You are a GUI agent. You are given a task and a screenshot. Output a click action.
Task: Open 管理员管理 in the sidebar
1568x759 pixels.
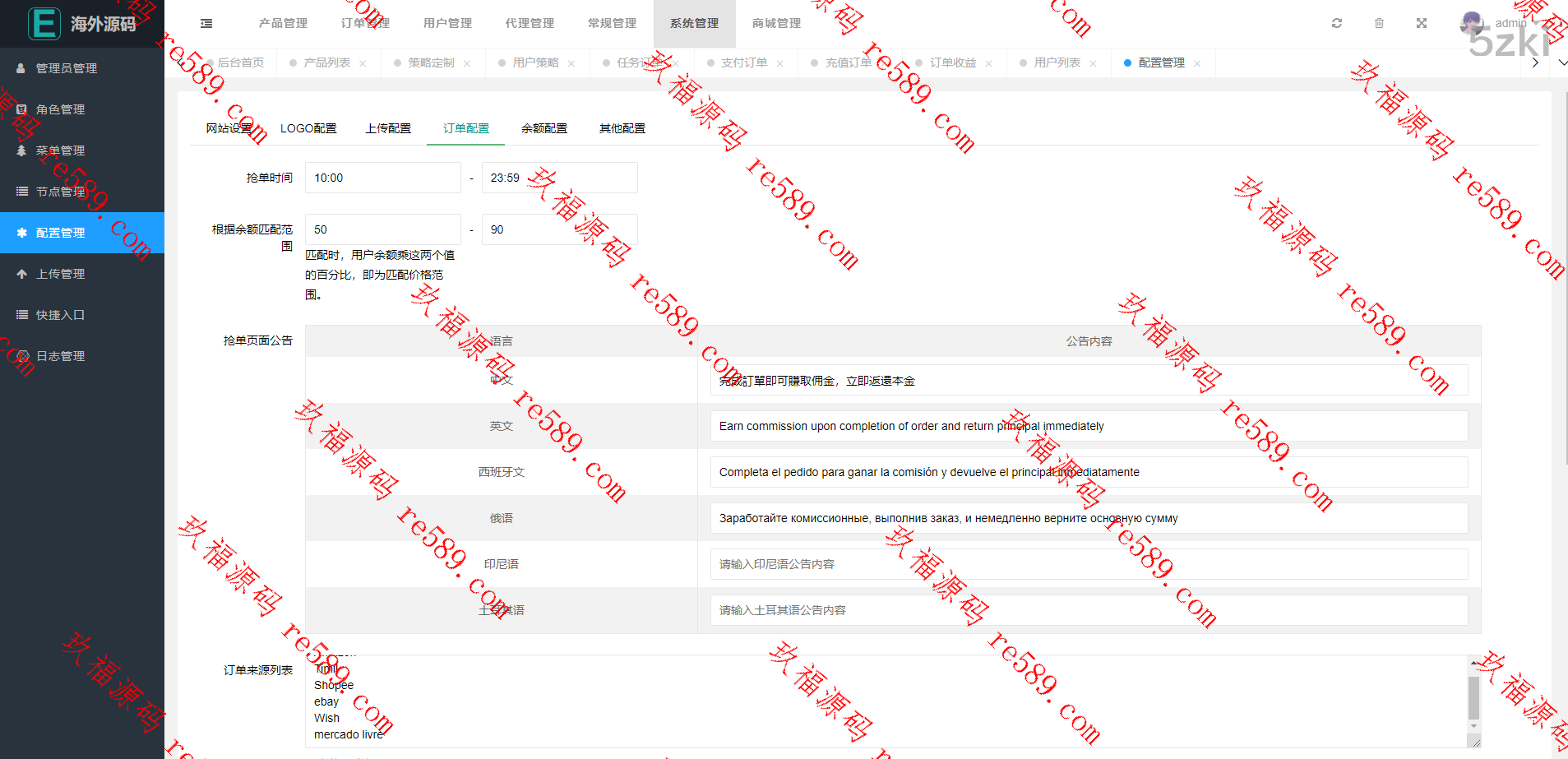pos(66,68)
